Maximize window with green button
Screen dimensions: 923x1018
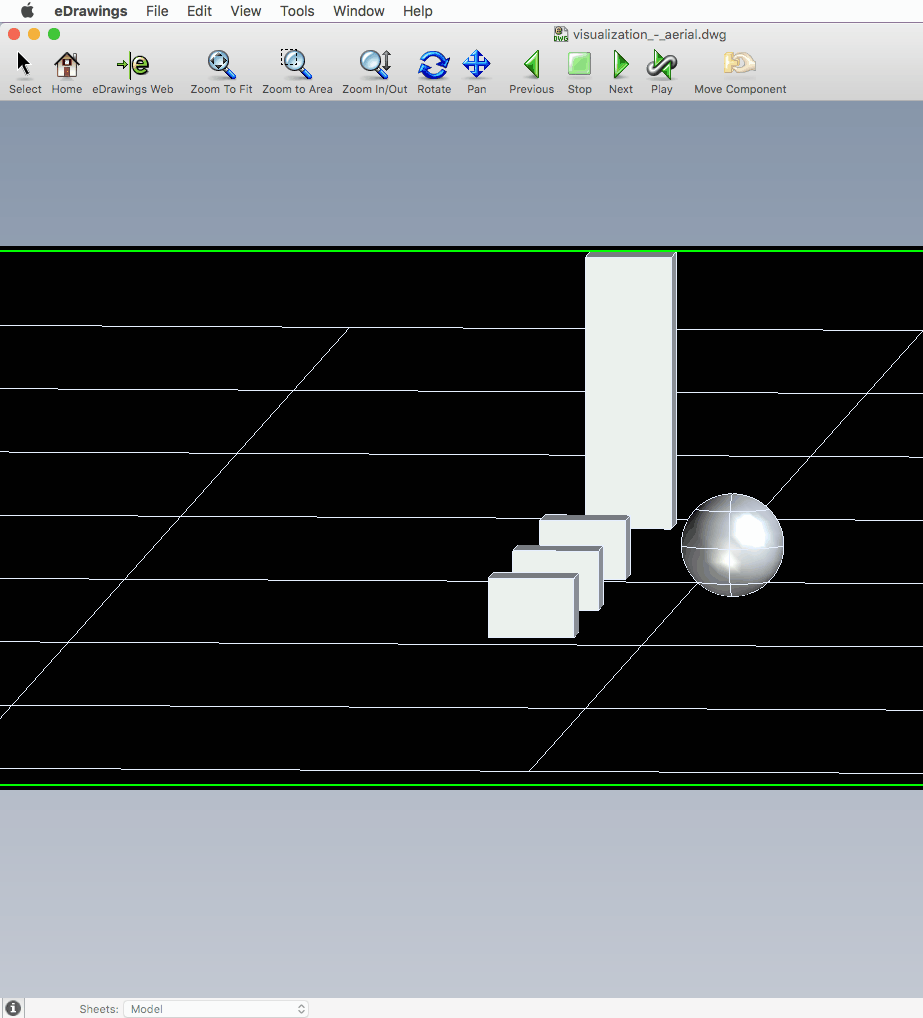(x=54, y=34)
